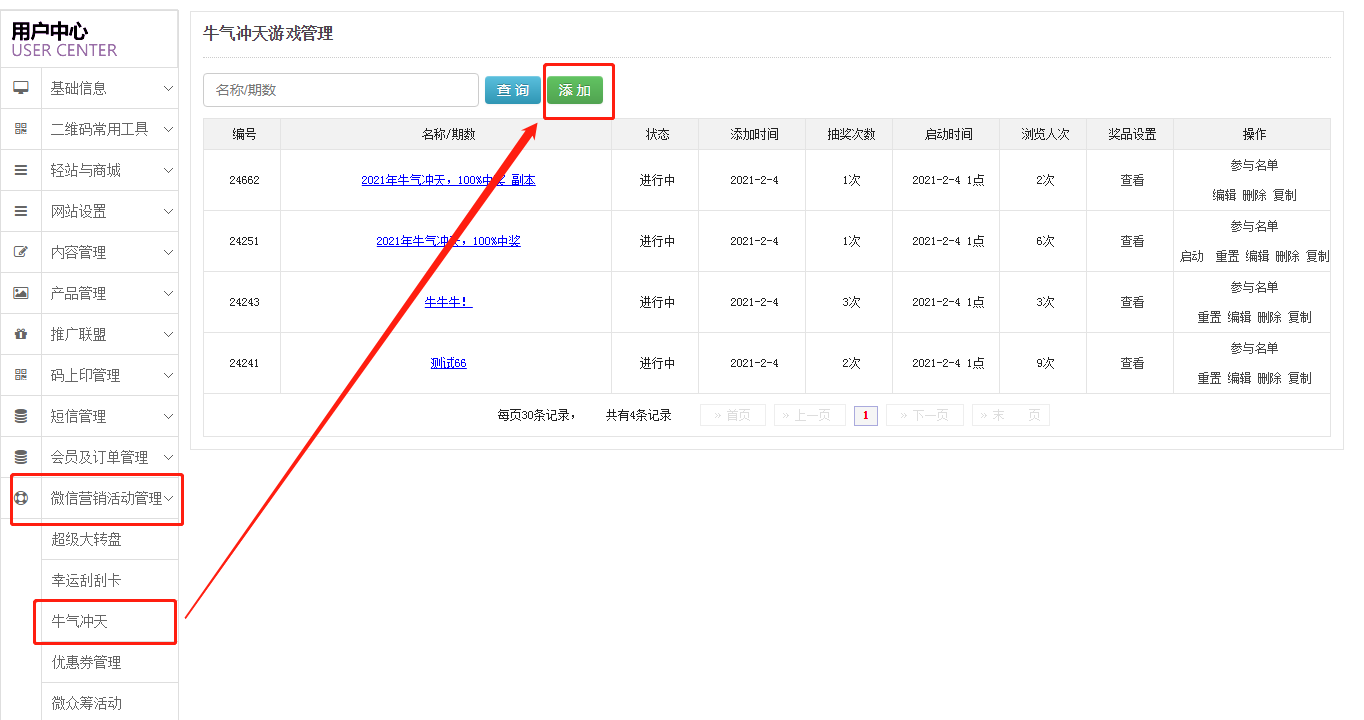
Task: Open the 优惠券管理 submenu item
Action: click(x=87, y=662)
